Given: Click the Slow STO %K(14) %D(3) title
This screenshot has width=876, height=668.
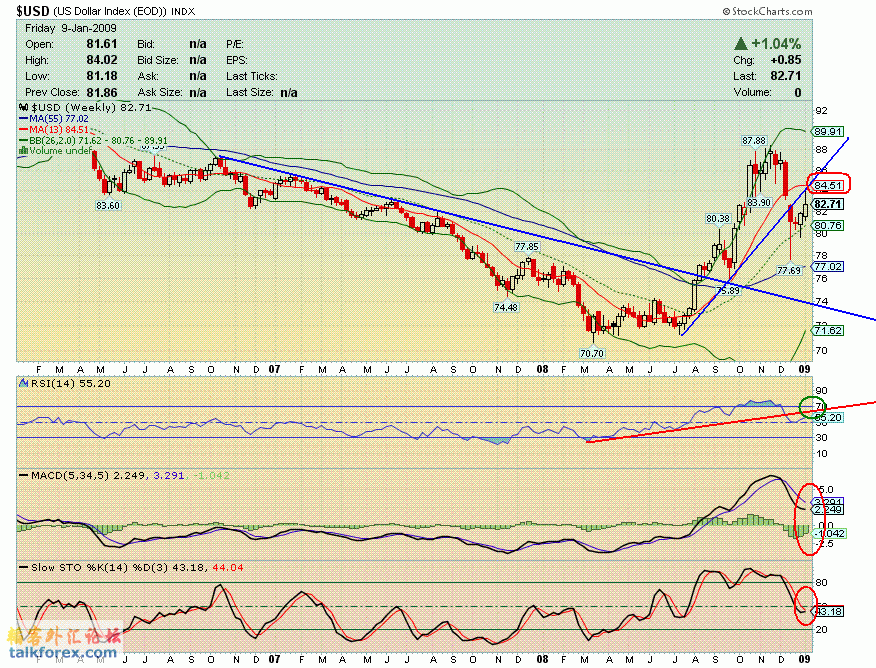Looking at the screenshot, I should click(x=99, y=567).
